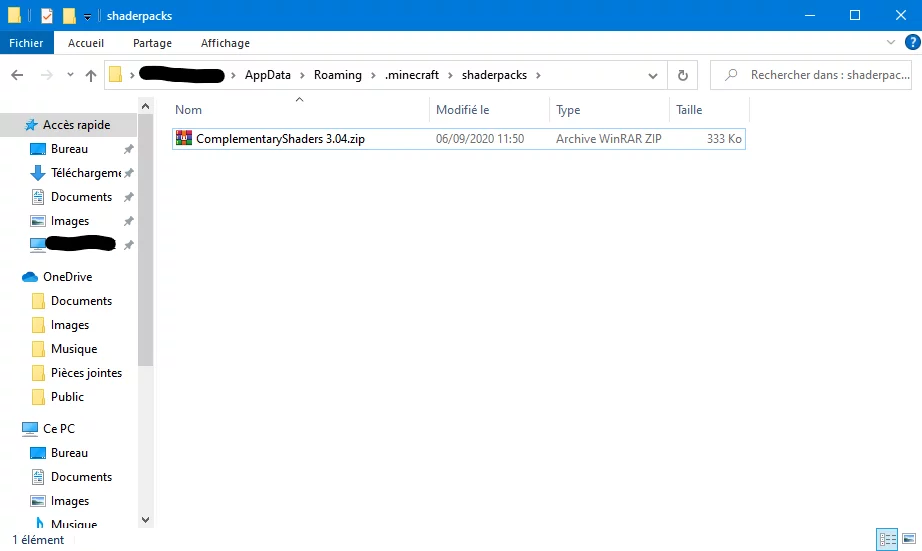Switch to large icons view layout
Screen dimensions: 922x551
[908, 540]
